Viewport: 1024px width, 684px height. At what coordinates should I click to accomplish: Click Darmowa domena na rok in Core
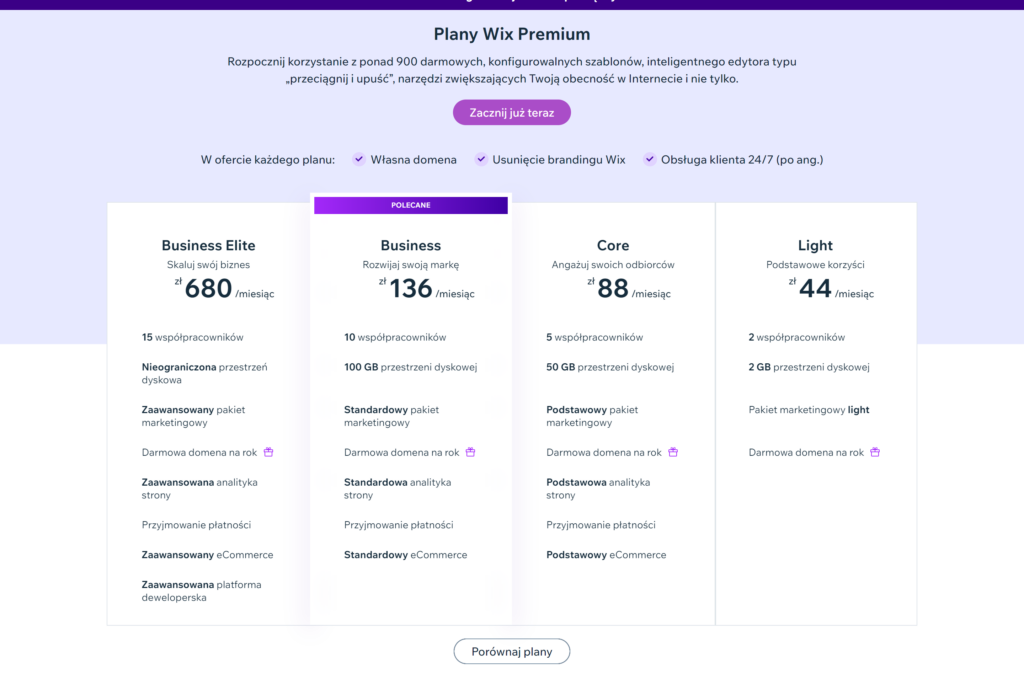click(603, 453)
